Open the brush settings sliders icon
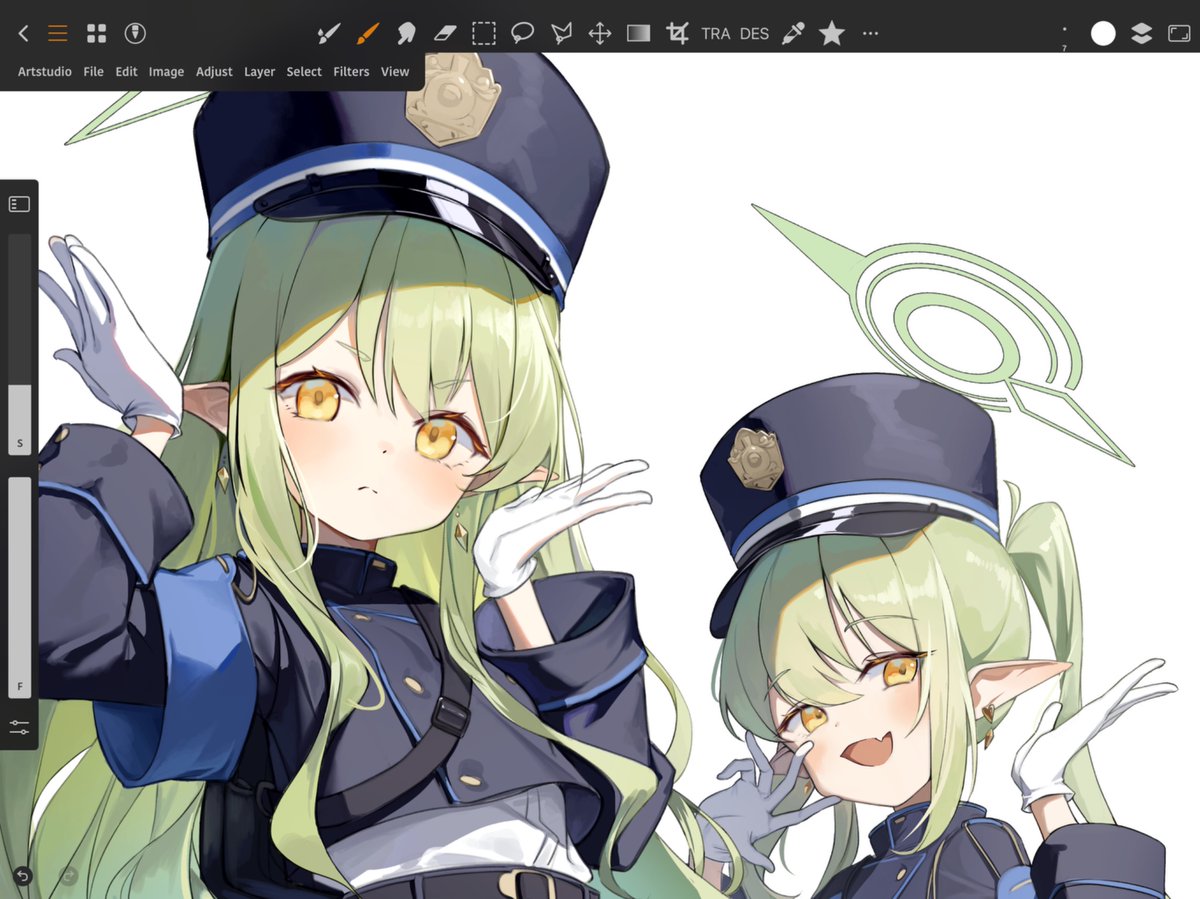This screenshot has width=1200, height=899. 19,727
